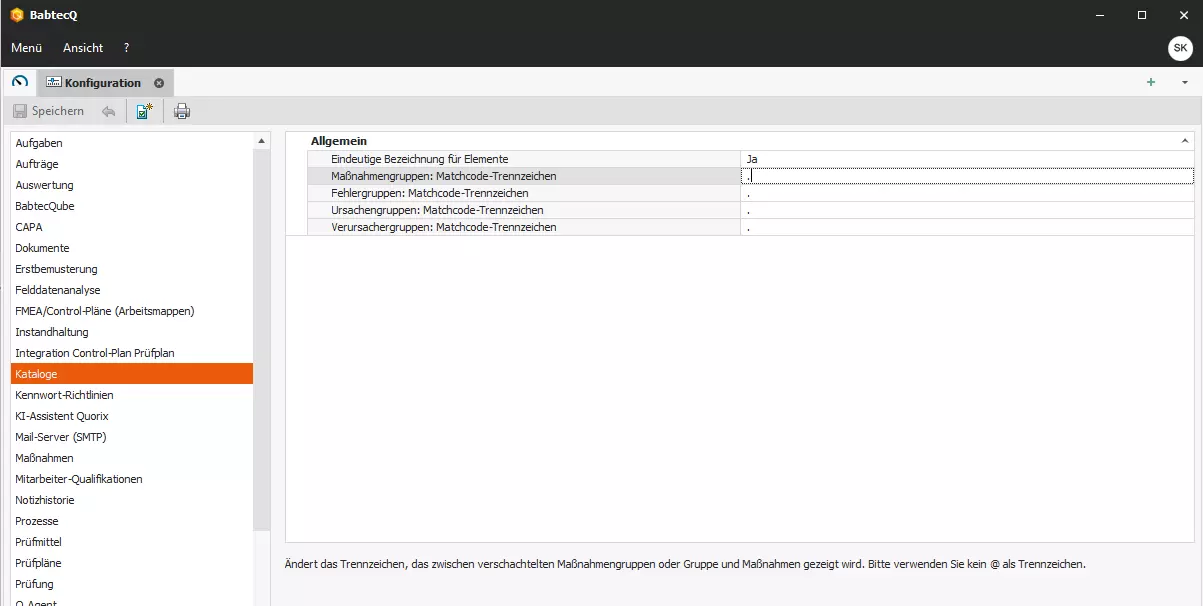Select Mitarbeiter-Qualifikationen in the list

click(132, 479)
